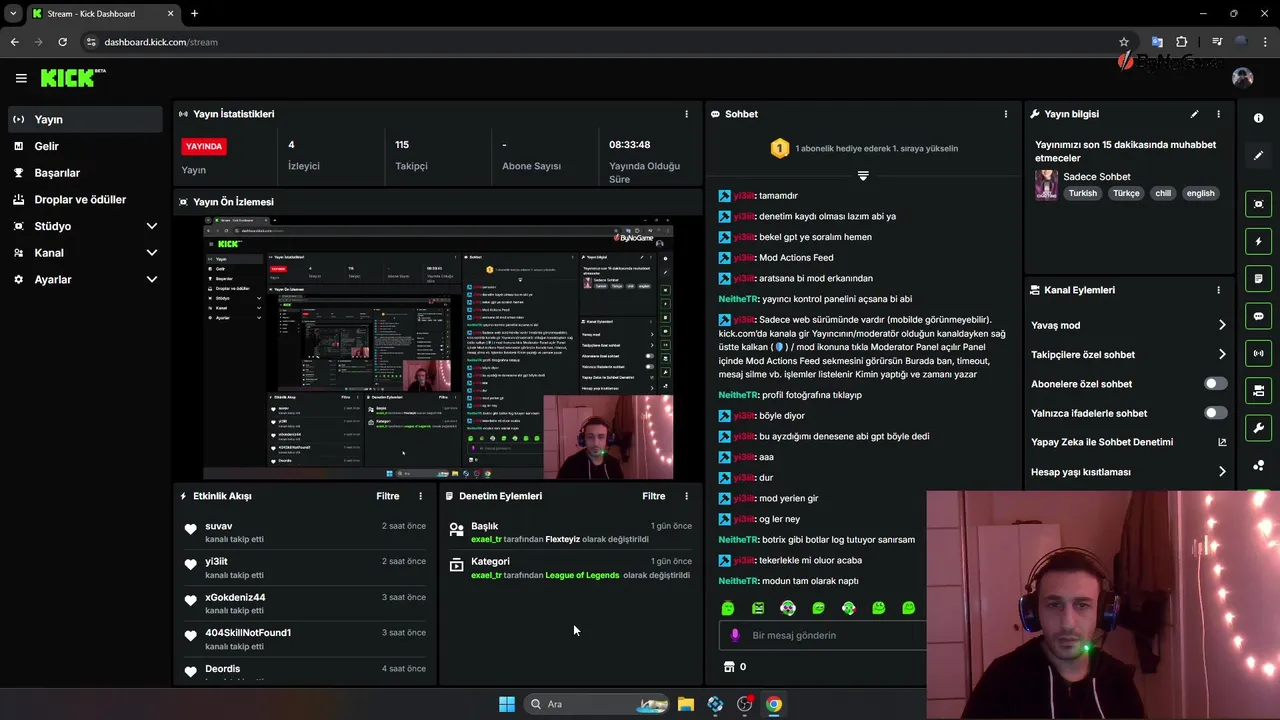
Task: Edit stream info with the pencil in Yayın bilgisi
Action: pos(1194,114)
